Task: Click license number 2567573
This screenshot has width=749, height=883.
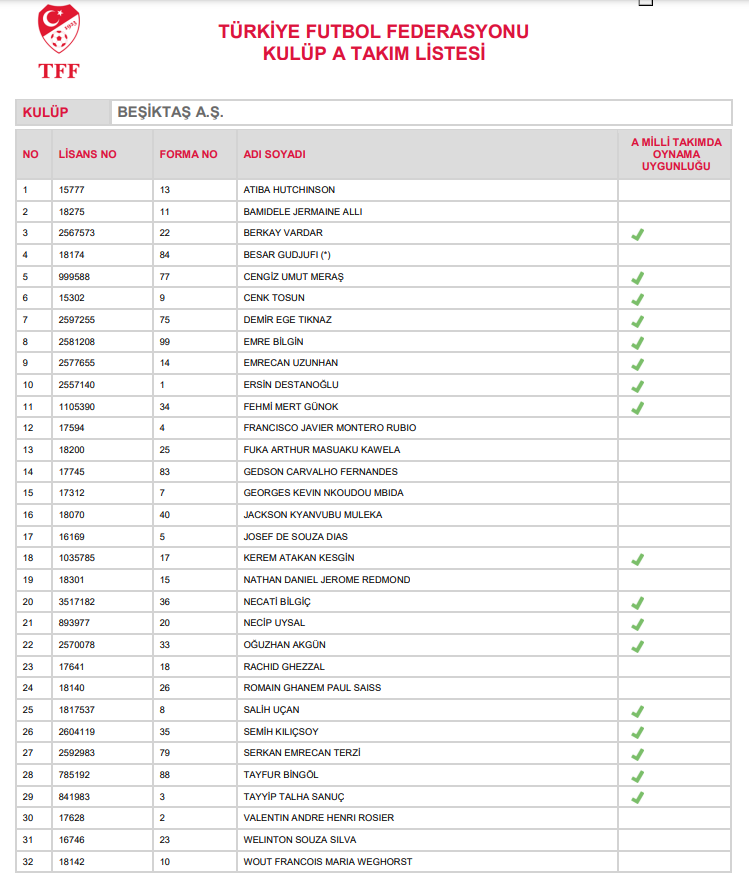Action: 77,233
